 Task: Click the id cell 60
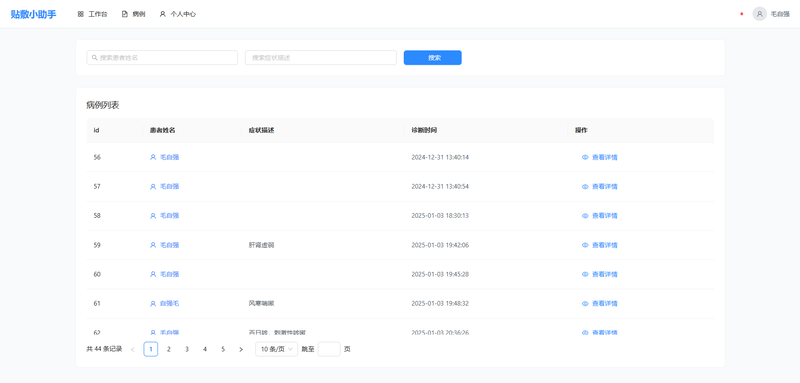(x=97, y=274)
